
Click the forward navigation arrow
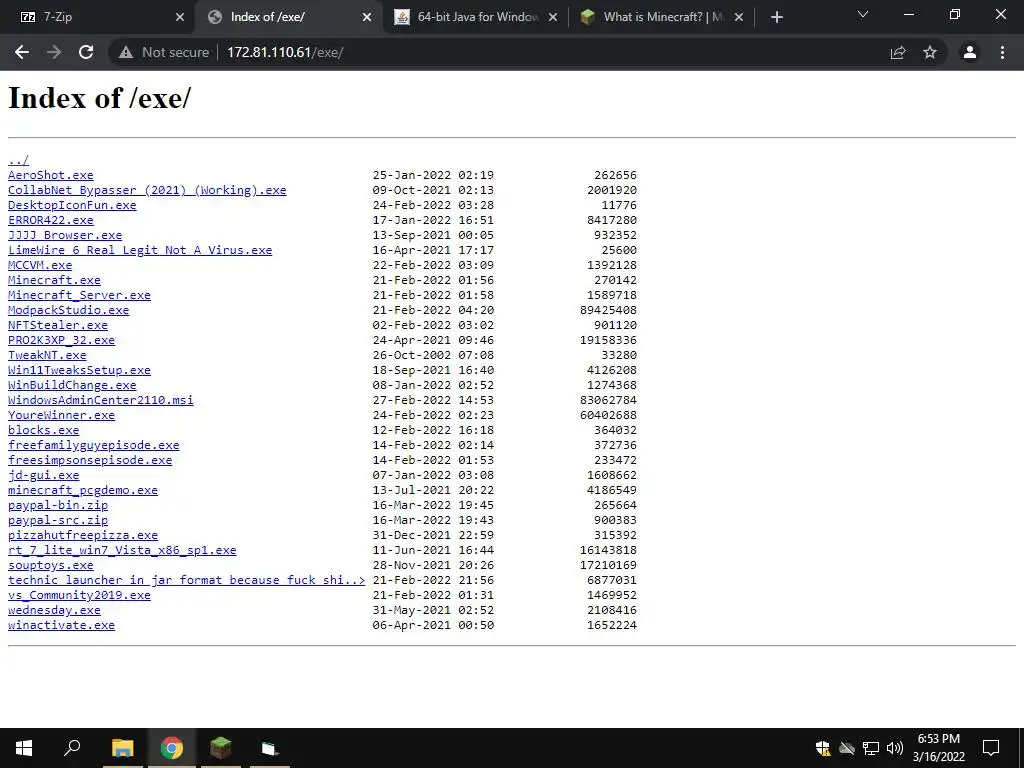tap(54, 52)
